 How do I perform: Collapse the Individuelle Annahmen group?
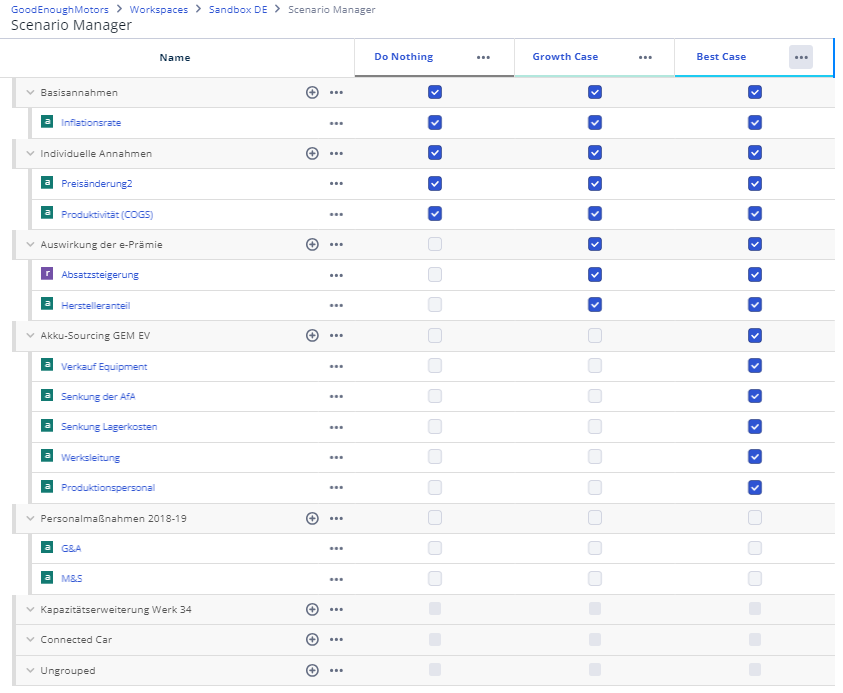point(29,154)
